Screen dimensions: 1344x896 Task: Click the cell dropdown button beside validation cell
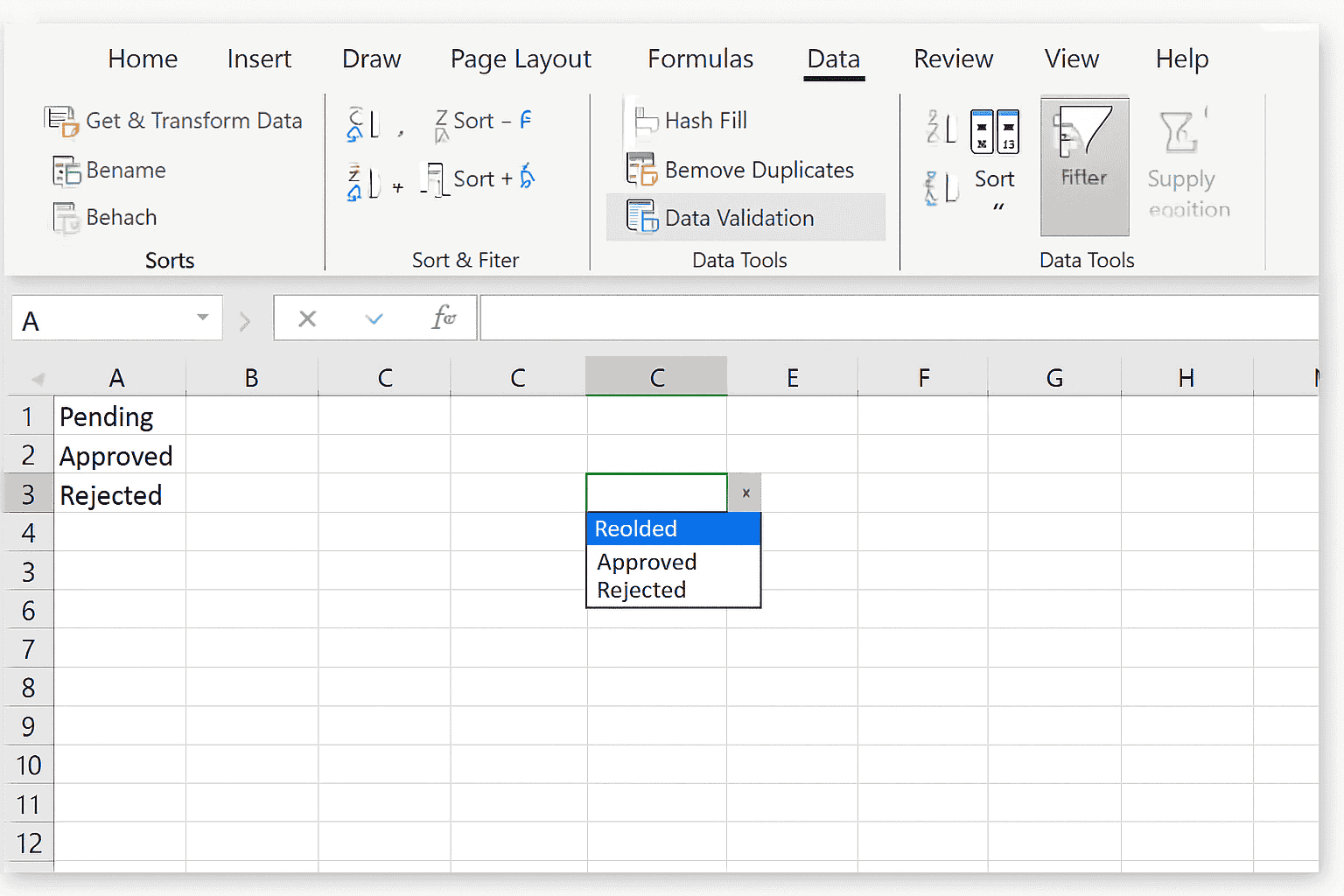pos(745,493)
